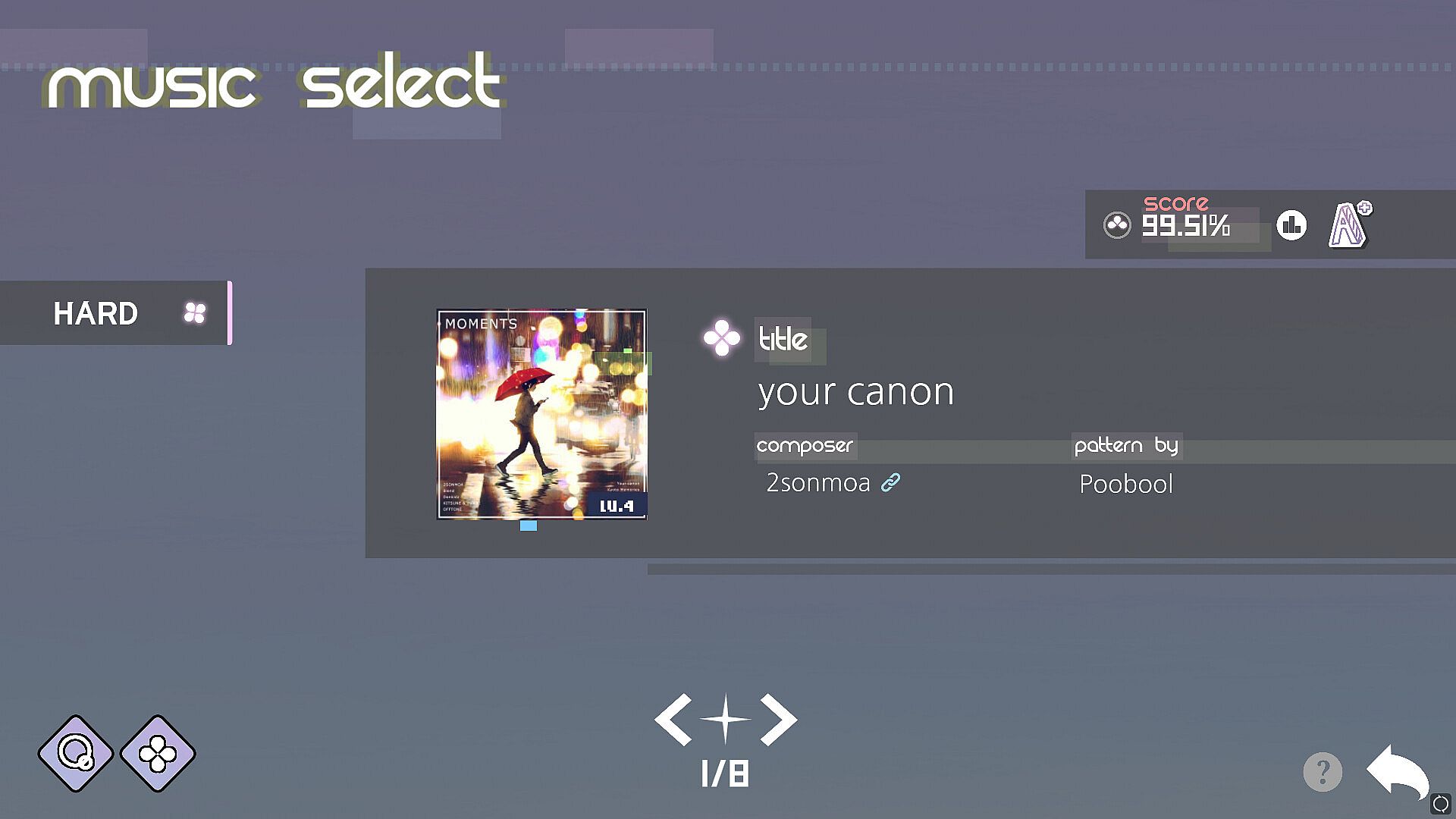Viewport: 1456px width, 819px height.
Task: Select the HARD difficulty tab
Action: tap(115, 312)
